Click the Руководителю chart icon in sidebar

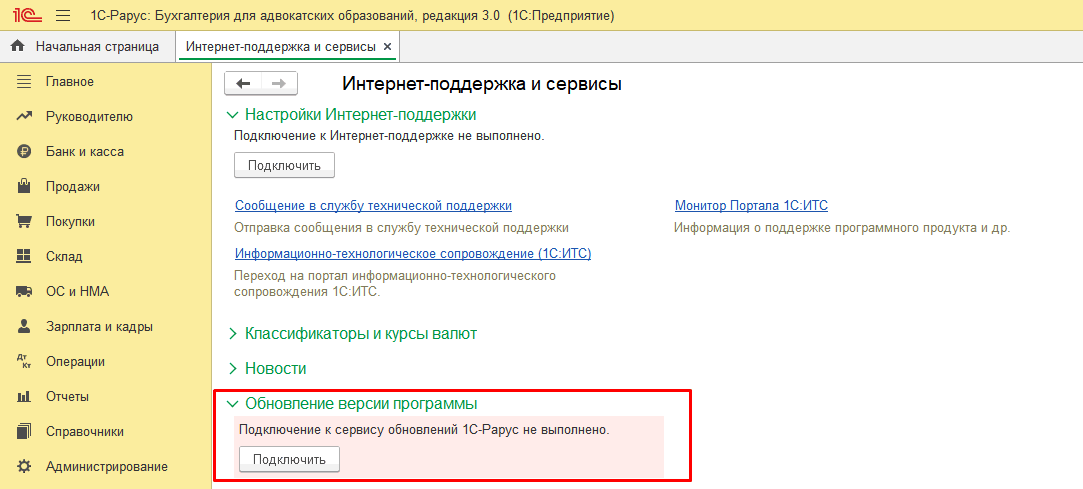pyautogui.click(x=25, y=117)
